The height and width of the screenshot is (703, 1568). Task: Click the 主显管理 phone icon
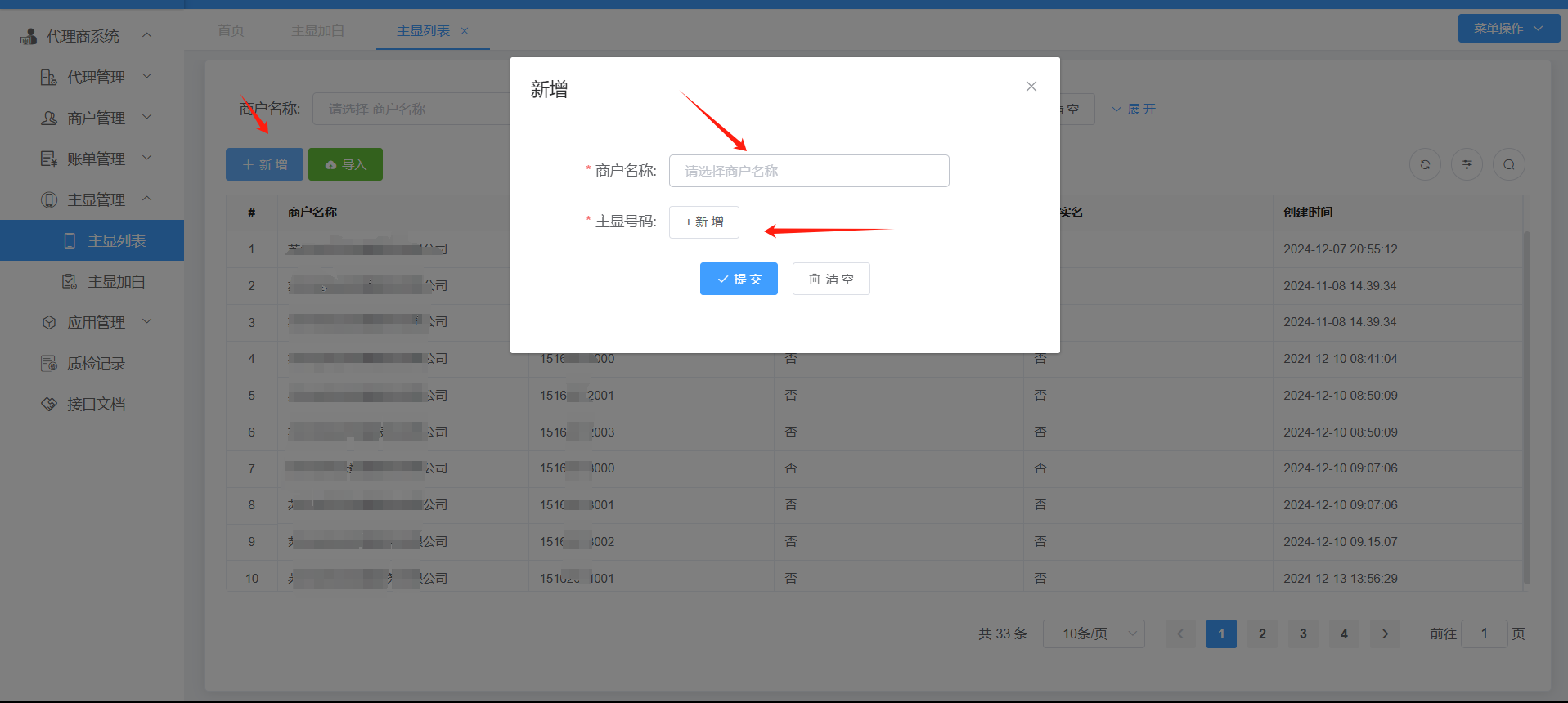(49, 199)
